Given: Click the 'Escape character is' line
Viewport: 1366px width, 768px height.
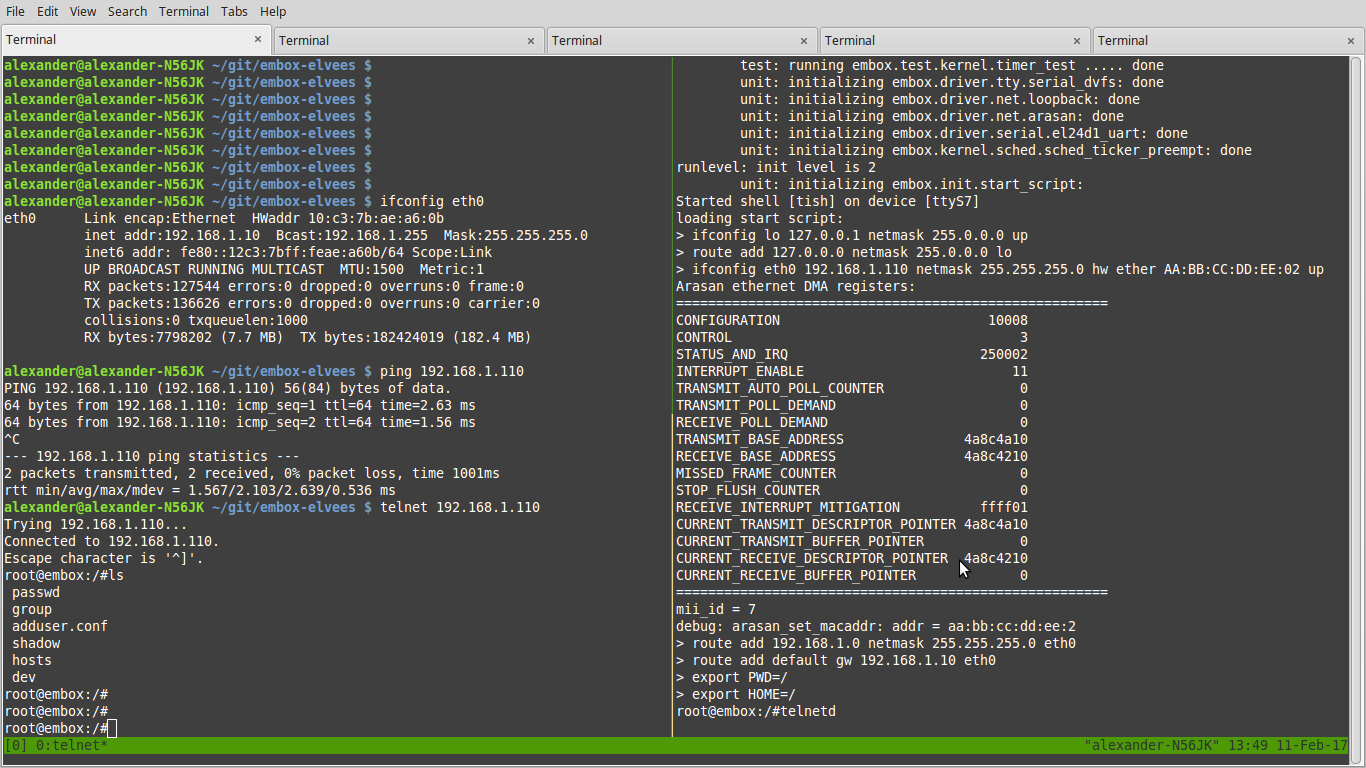Looking at the screenshot, I should pyautogui.click(x=104, y=558).
